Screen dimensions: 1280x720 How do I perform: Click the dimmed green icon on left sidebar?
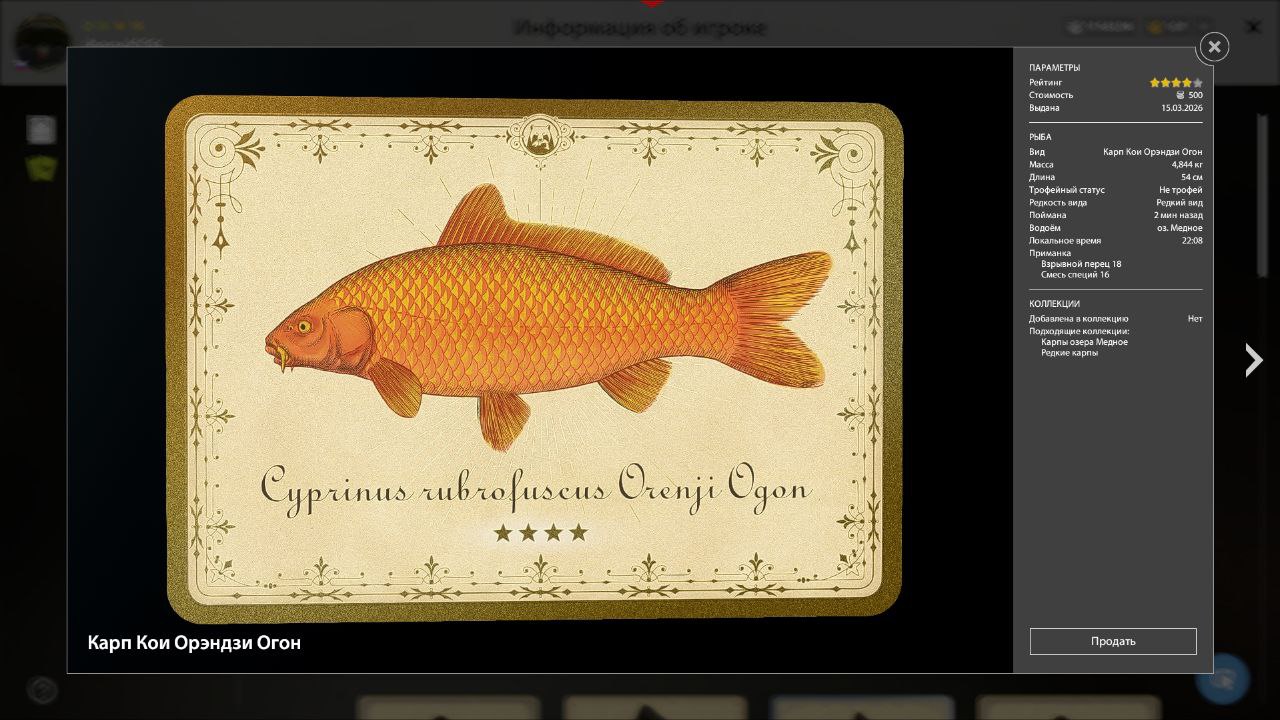click(x=41, y=168)
